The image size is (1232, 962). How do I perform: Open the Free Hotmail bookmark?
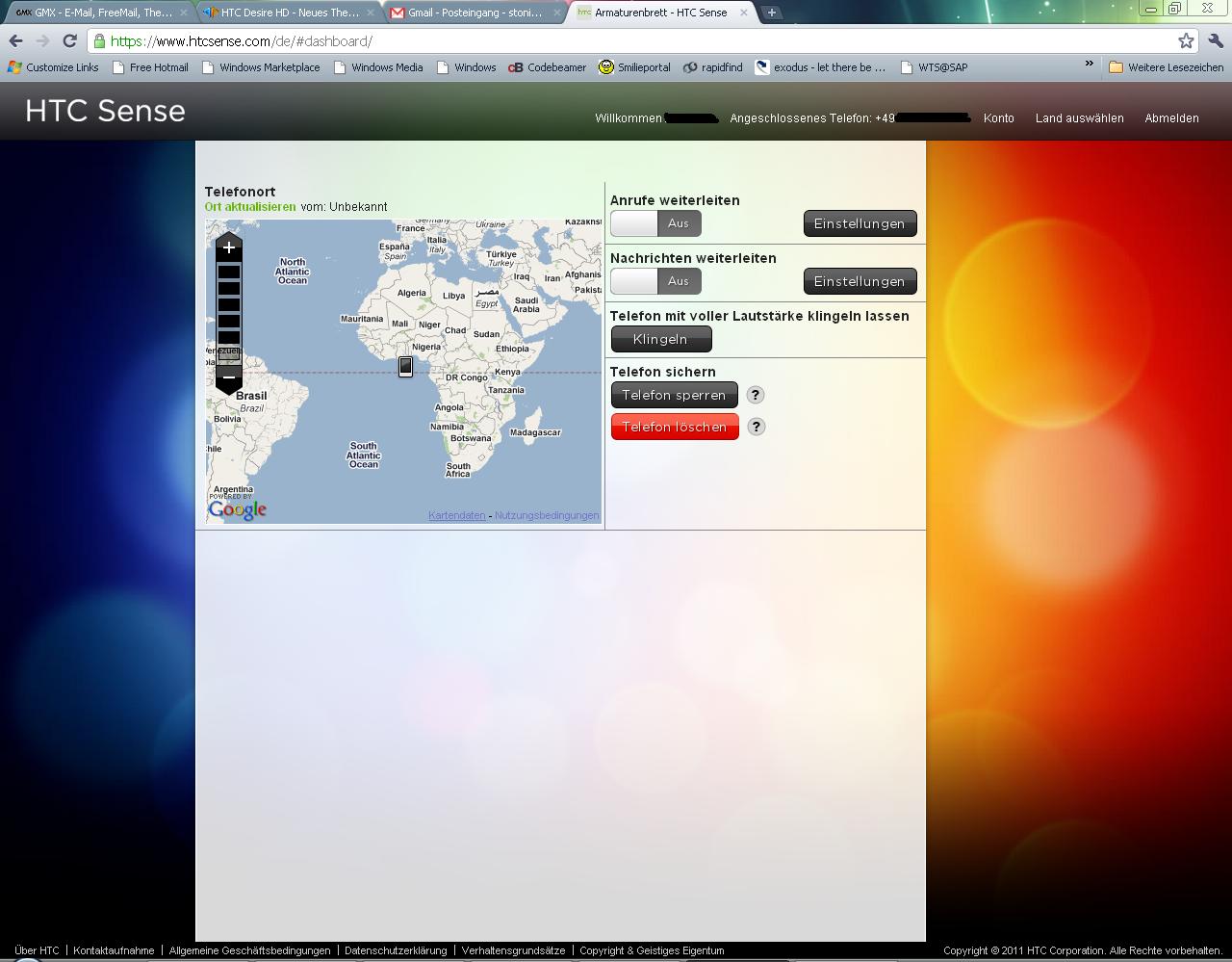tap(150, 67)
